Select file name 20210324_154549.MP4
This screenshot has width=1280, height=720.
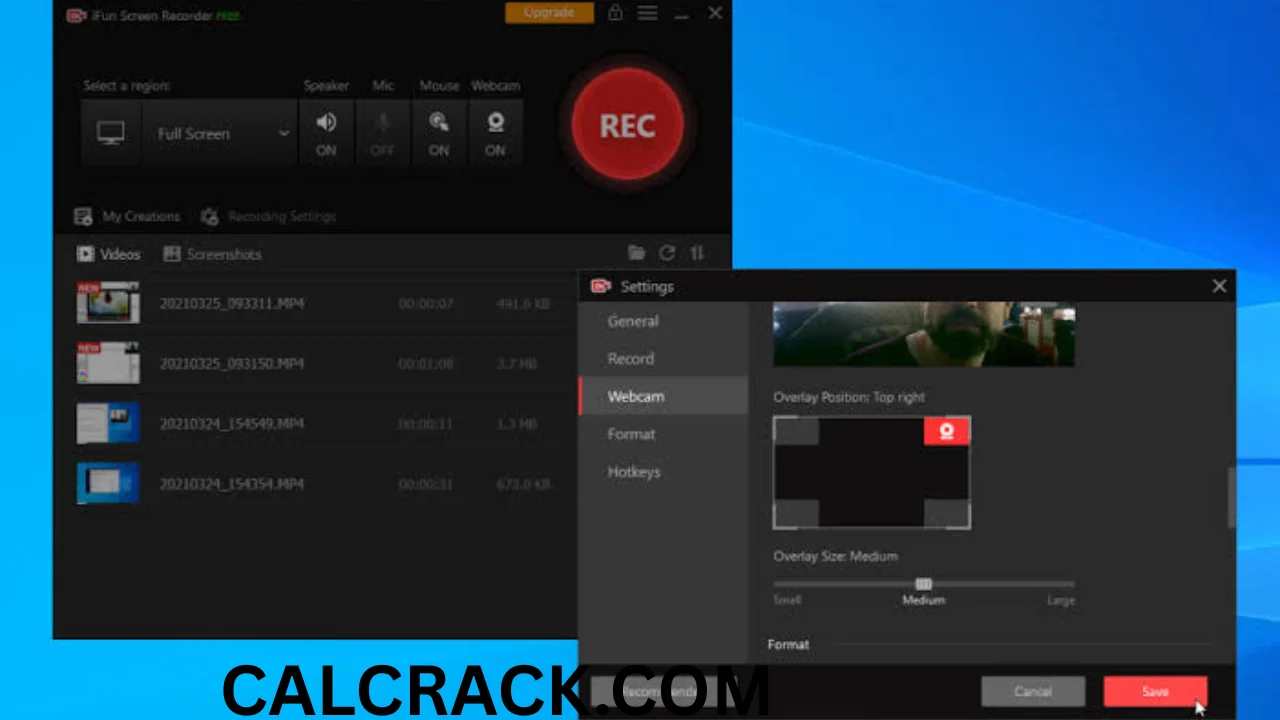point(231,423)
